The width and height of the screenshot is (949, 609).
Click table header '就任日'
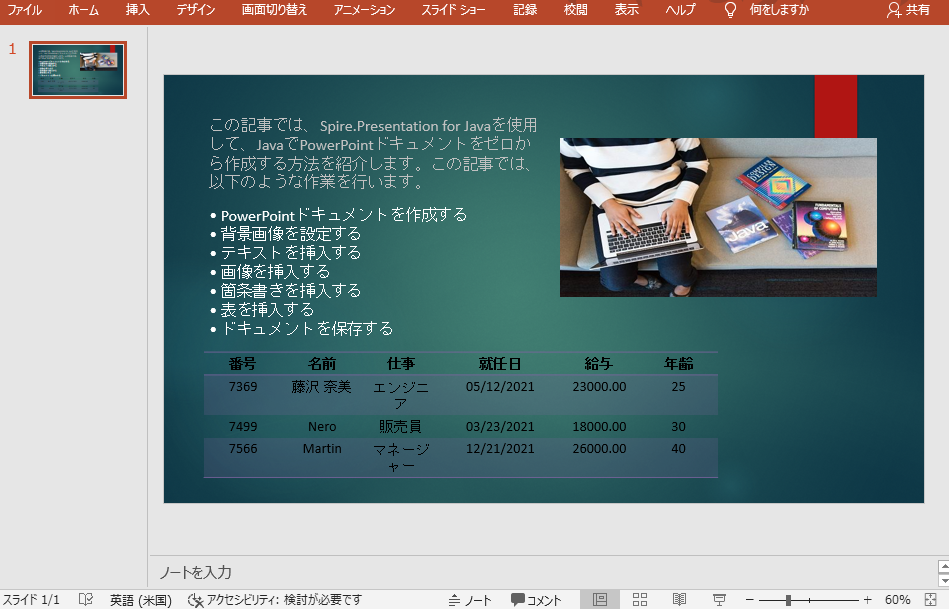500,363
